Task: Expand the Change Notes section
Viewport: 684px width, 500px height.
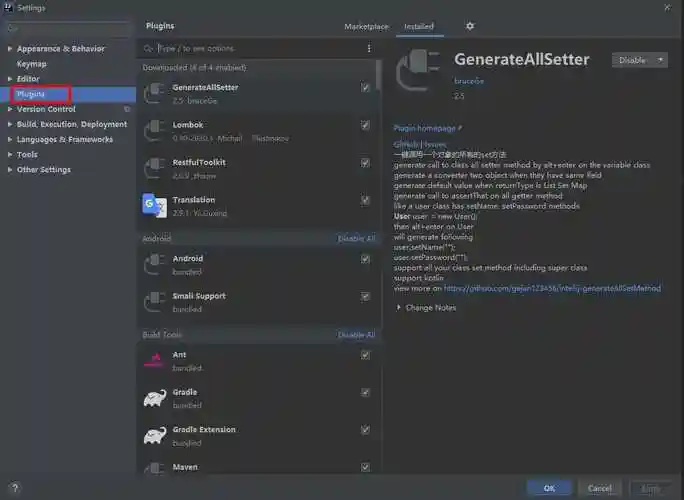Action: (430, 307)
